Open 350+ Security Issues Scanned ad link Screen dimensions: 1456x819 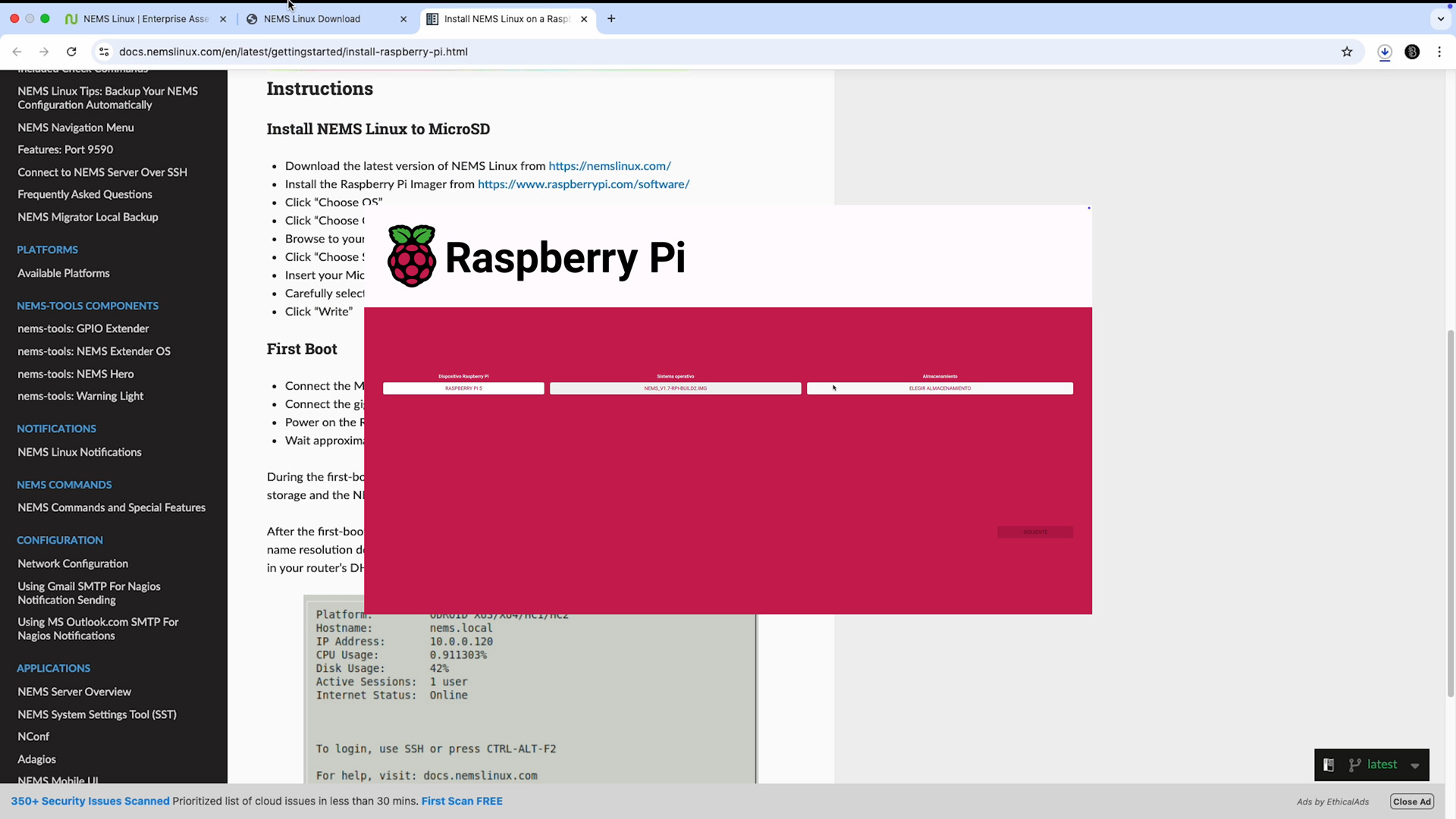(90, 801)
